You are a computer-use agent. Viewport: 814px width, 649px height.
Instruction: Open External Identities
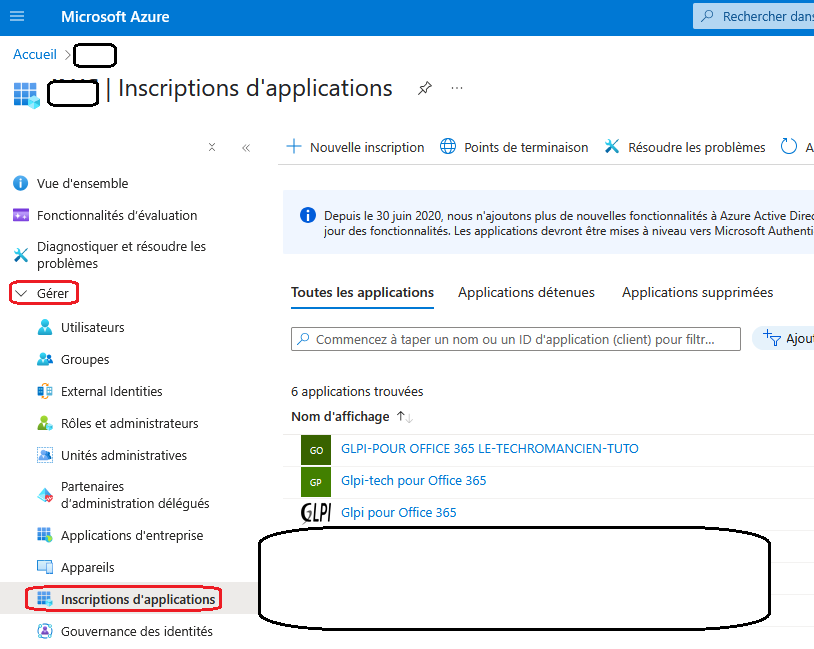[x=112, y=391]
